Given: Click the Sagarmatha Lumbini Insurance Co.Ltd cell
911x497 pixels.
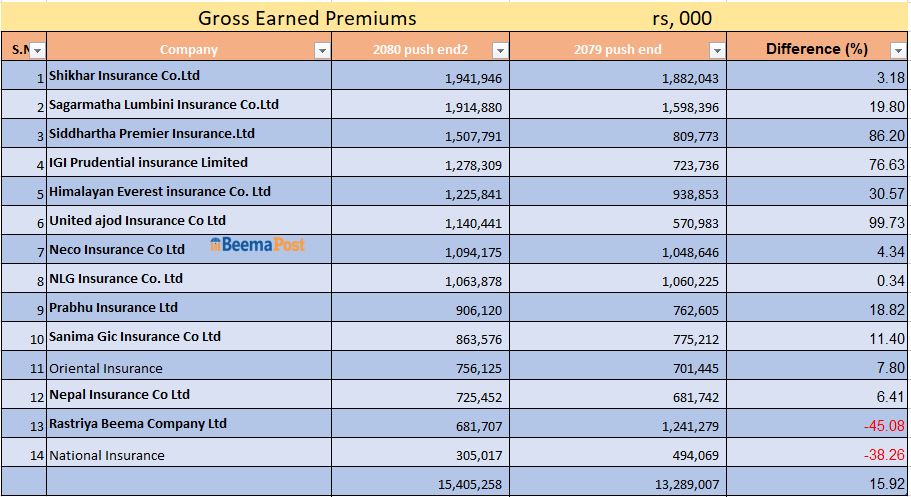Looking at the screenshot, I should pyautogui.click(x=188, y=105).
